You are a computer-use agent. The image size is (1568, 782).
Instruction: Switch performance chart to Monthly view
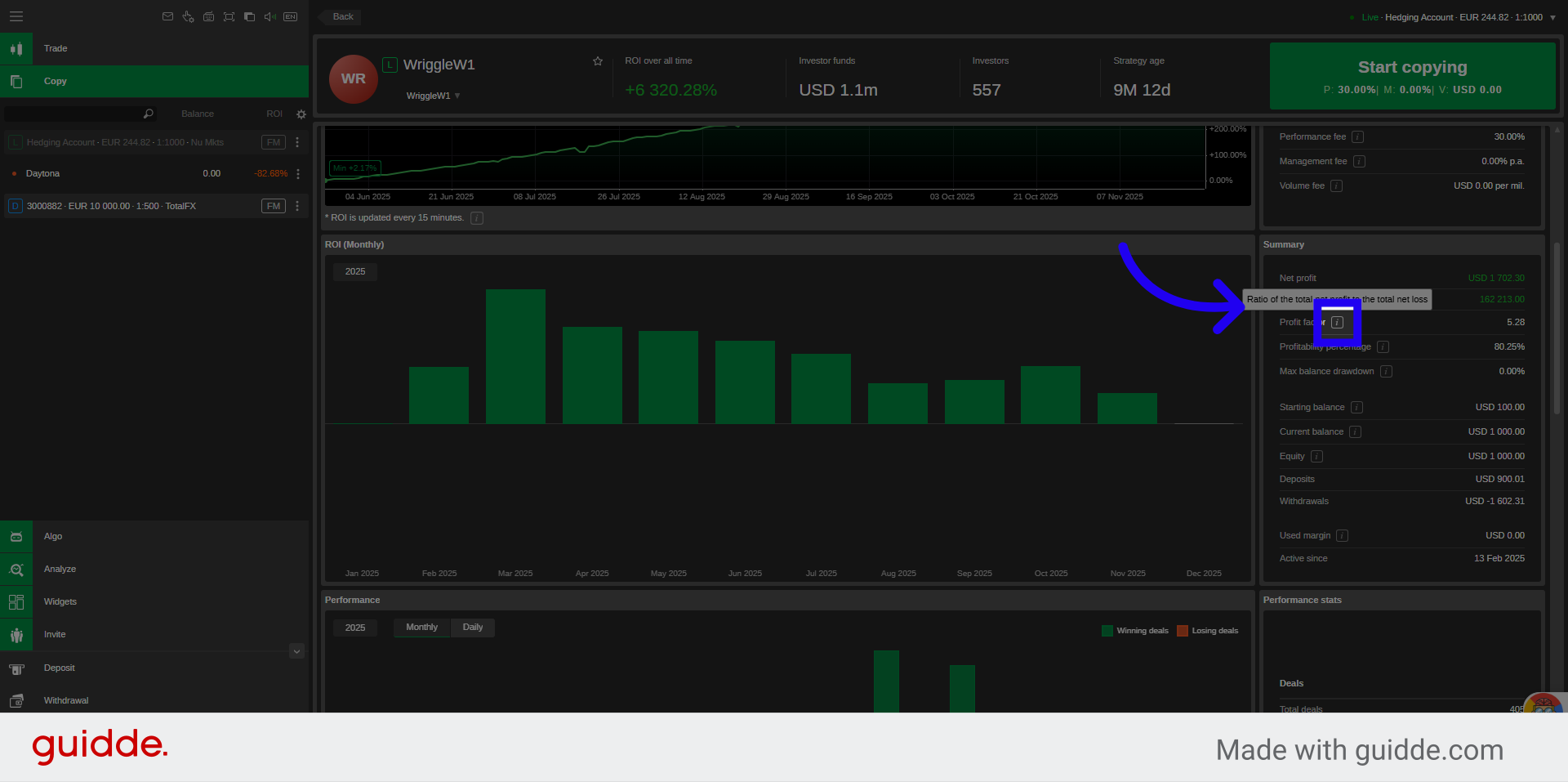click(x=421, y=628)
